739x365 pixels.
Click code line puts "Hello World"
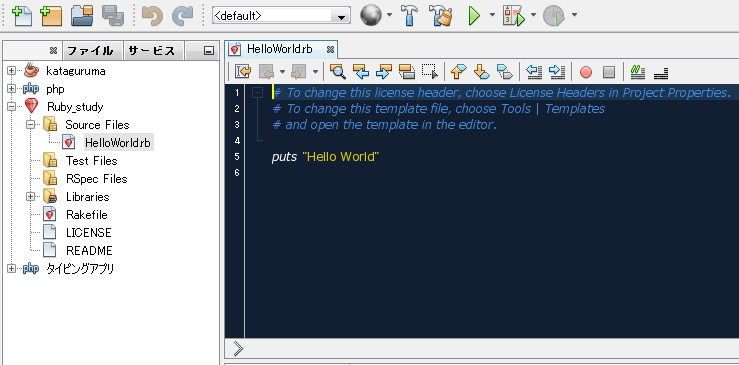coord(325,157)
